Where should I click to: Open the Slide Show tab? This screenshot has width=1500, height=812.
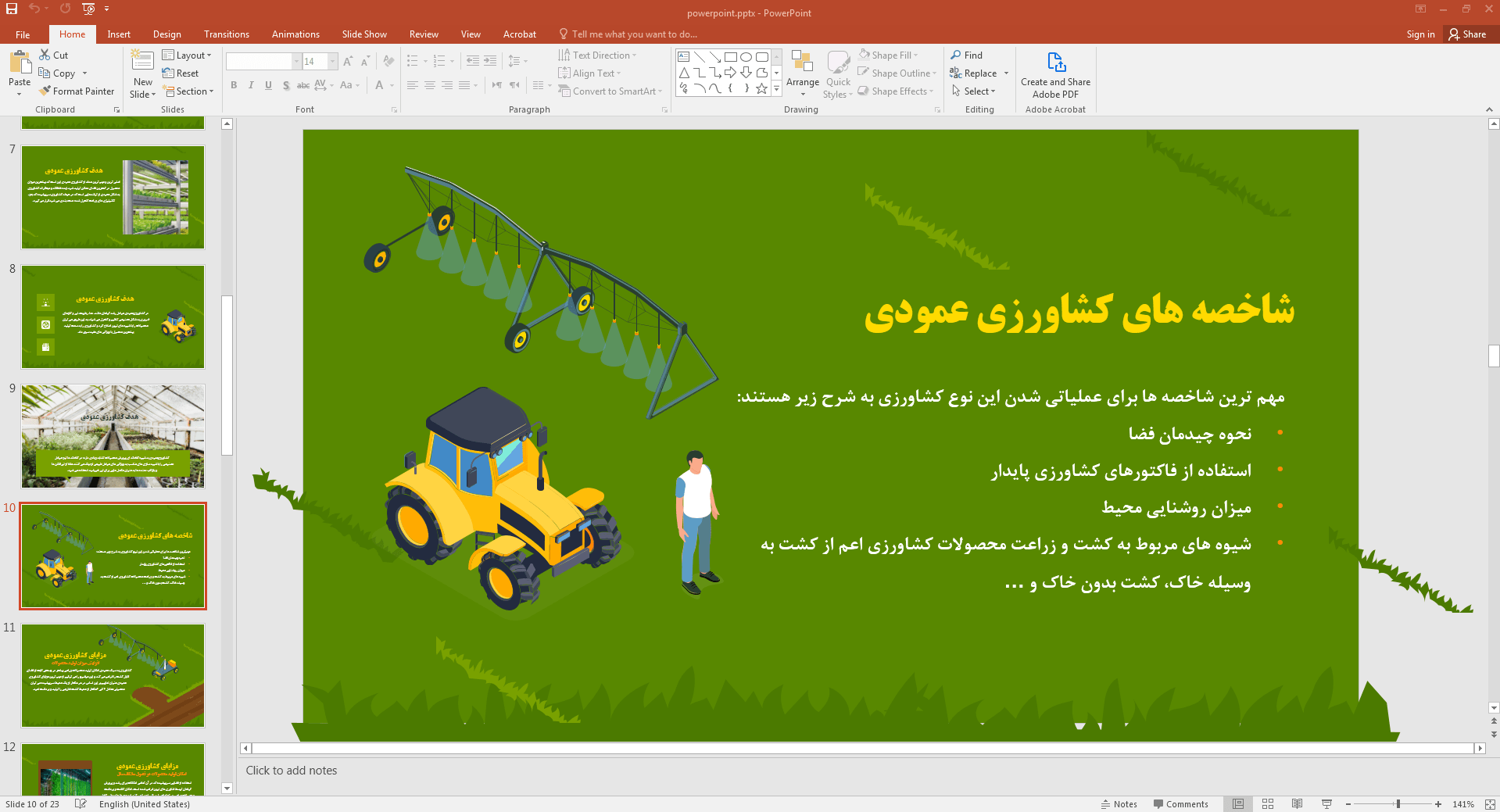click(364, 34)
